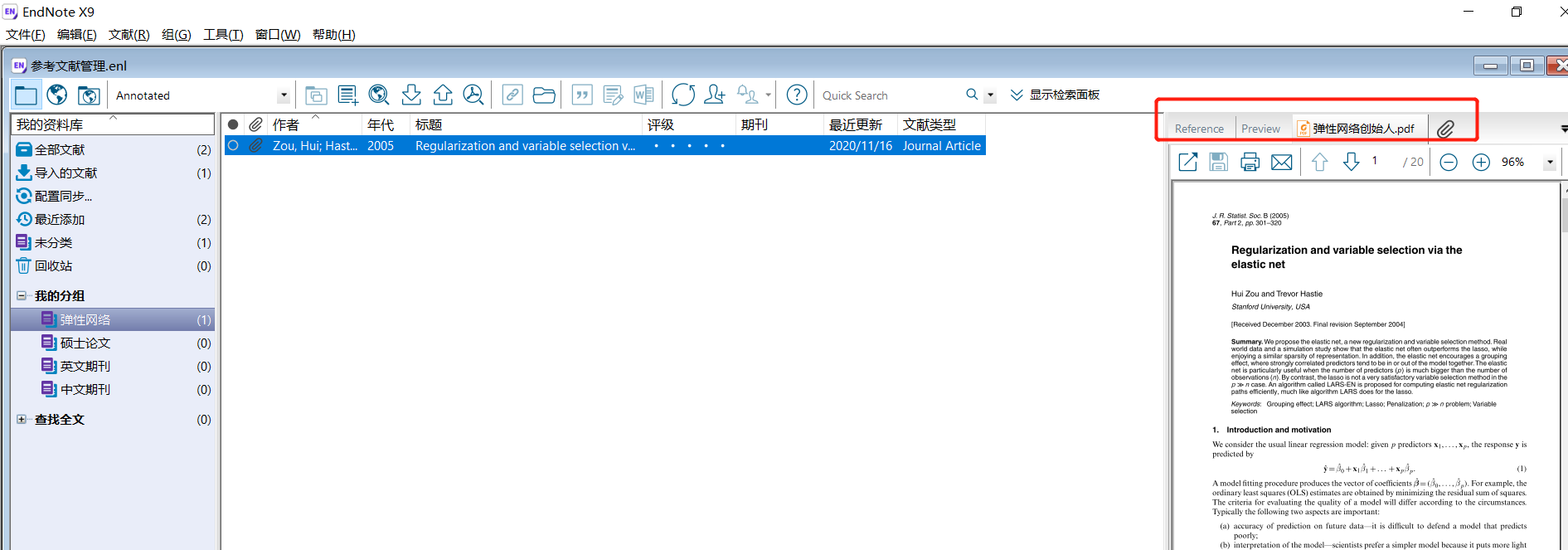Open the 编辑(E) menu

tap(77, 35)
